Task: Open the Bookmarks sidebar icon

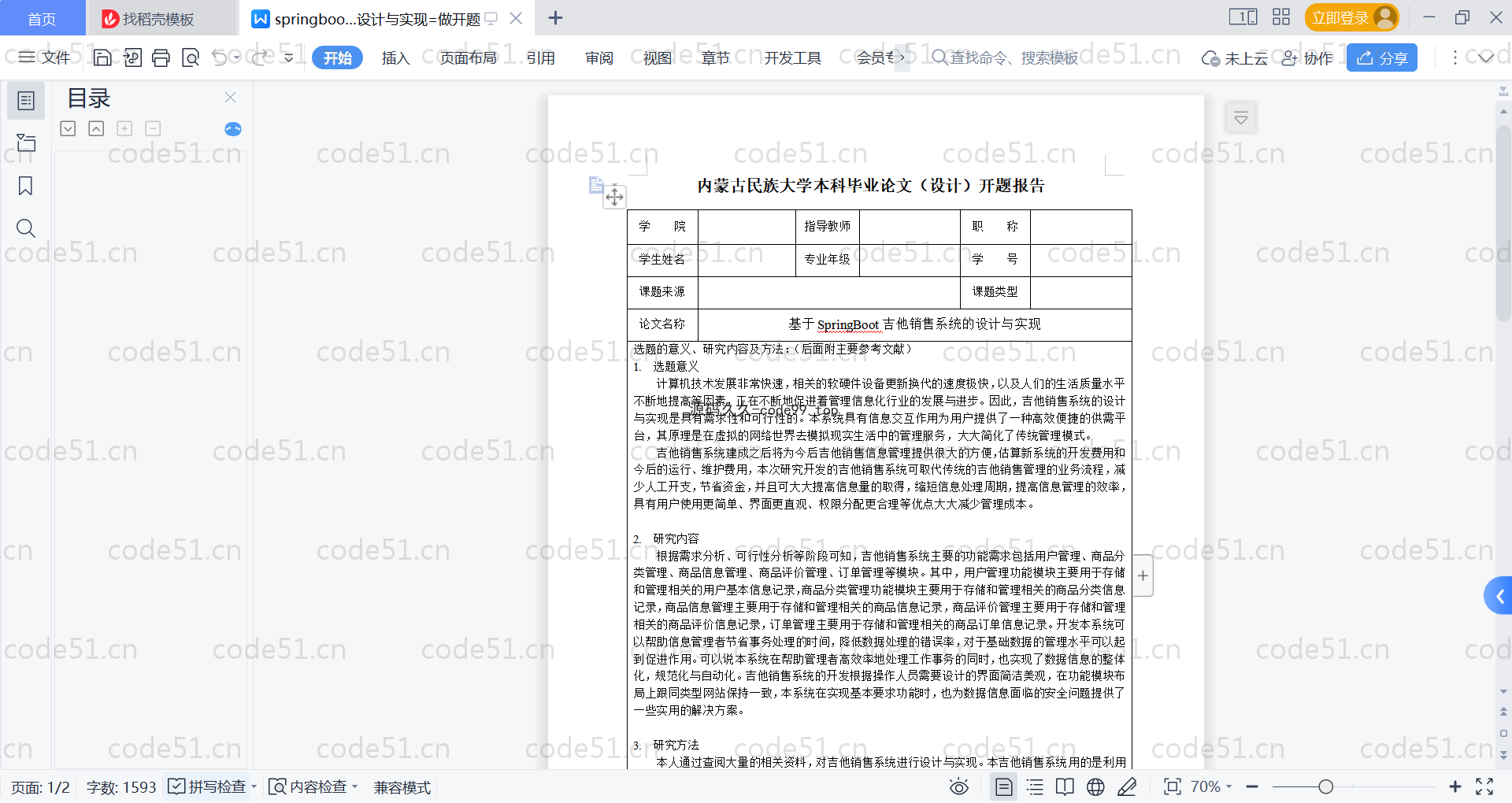Action: coord(26,186)
